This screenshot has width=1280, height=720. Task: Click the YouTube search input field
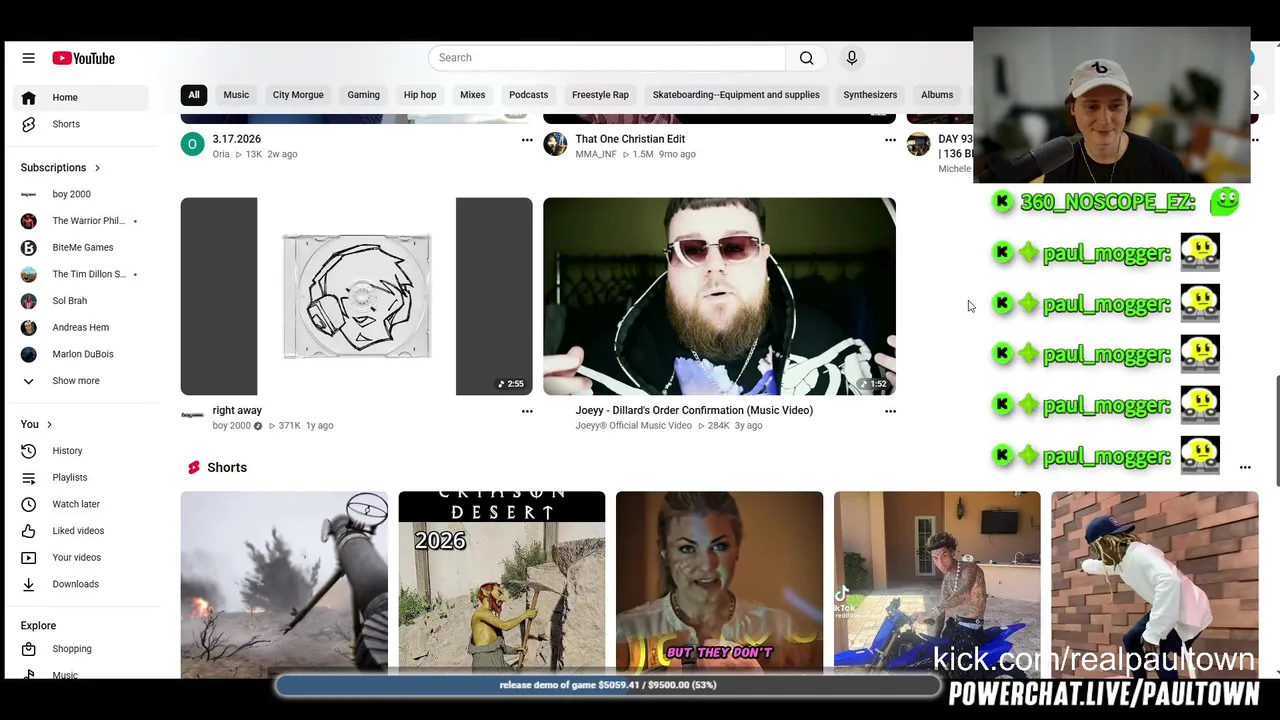click(x=607, y=58)
